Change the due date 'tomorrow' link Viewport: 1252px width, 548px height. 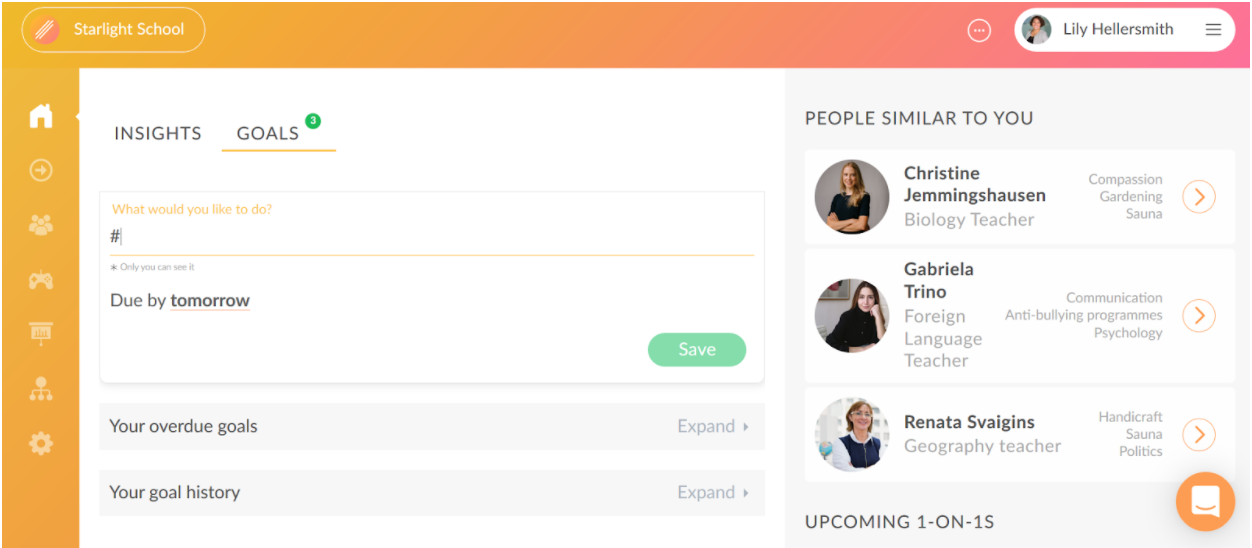(210, 300)
